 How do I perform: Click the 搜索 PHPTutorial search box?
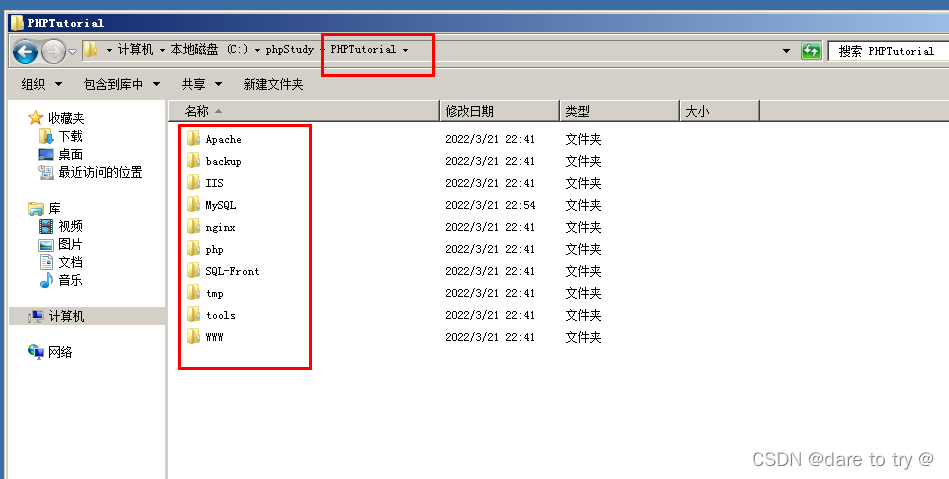(x=888, y=51)
